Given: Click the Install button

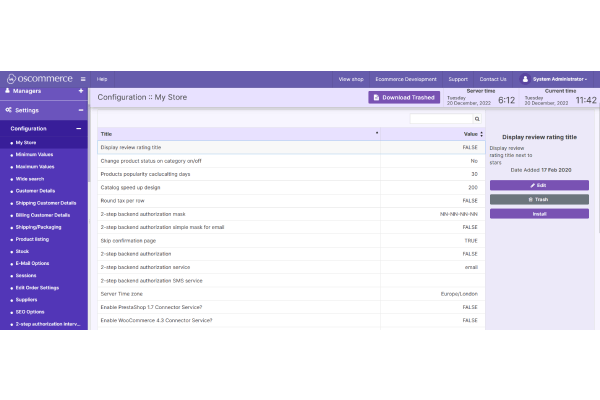Looking at the screenshot, I should pos(539,214).
